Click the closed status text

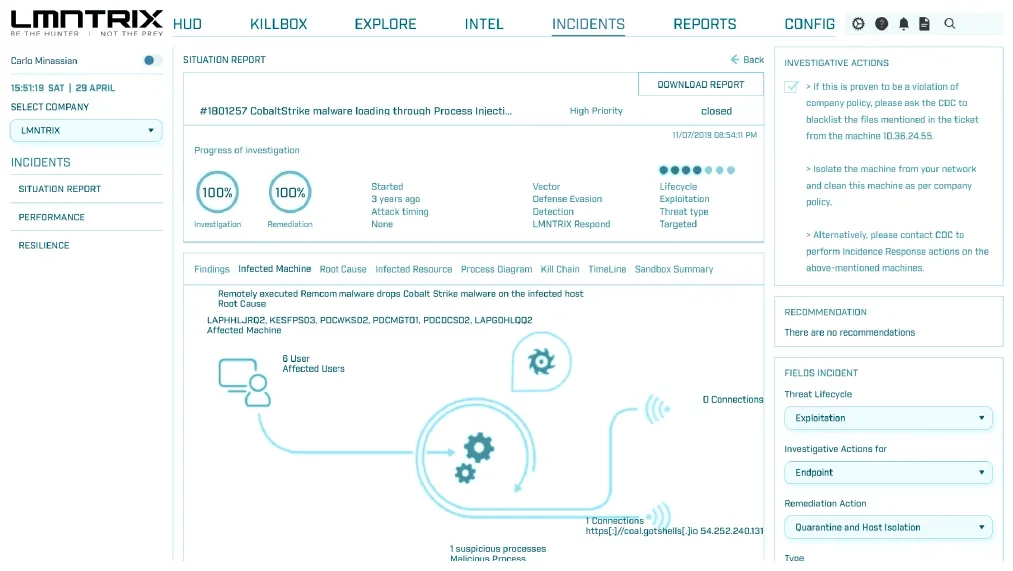(x=716, y=111)
